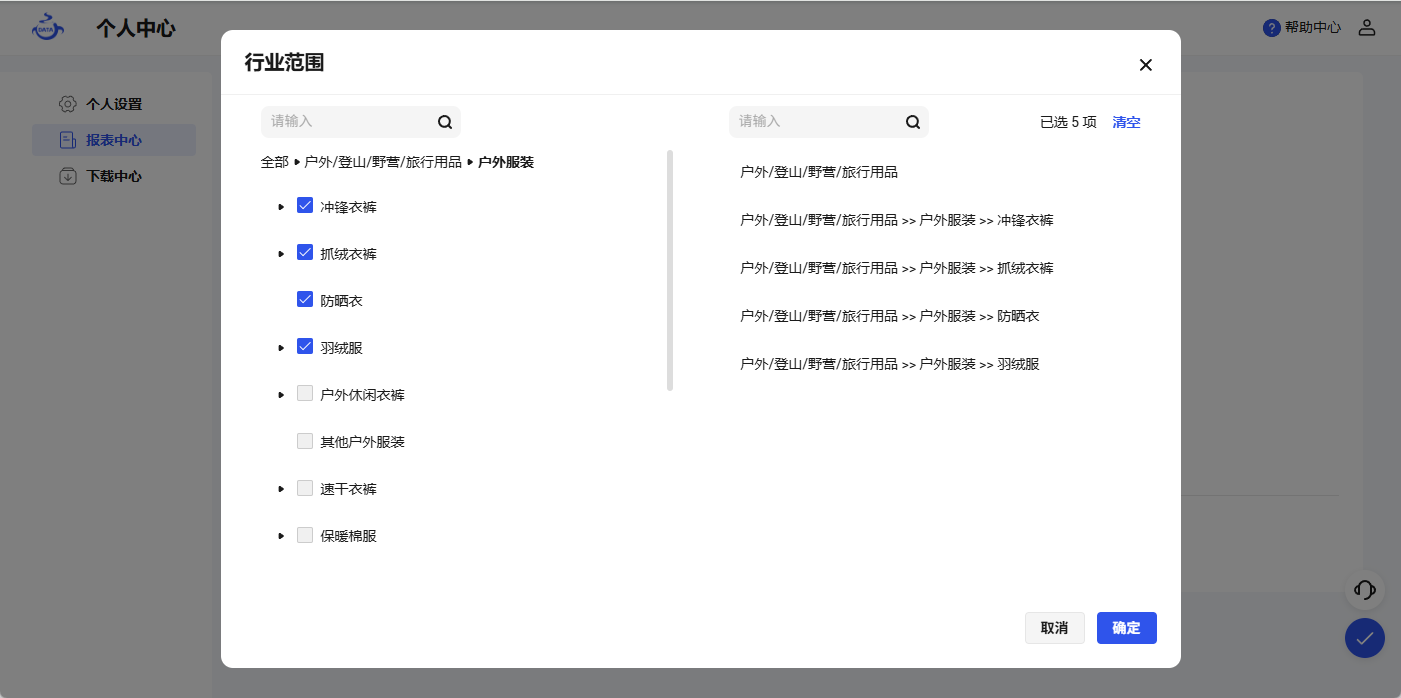Open the help center question mark icon
This screenshot has width=1401, height=698.
pyautogui.click(x=1272, y=28)
